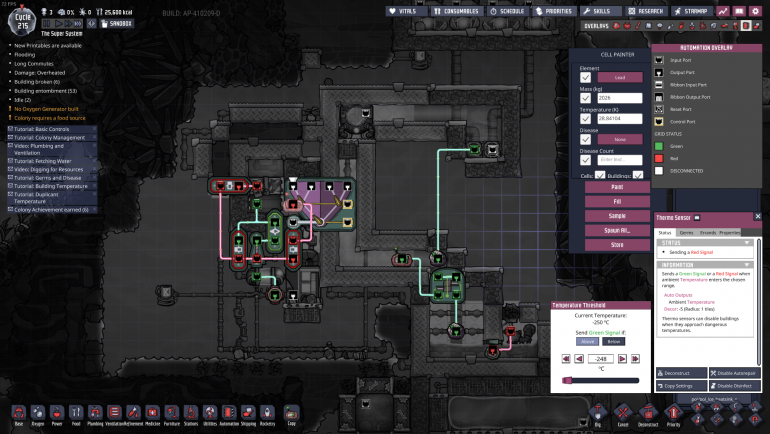Toggle the Disease Count checkbox
This screenshot has width=770, height=434.
[585, 159]
